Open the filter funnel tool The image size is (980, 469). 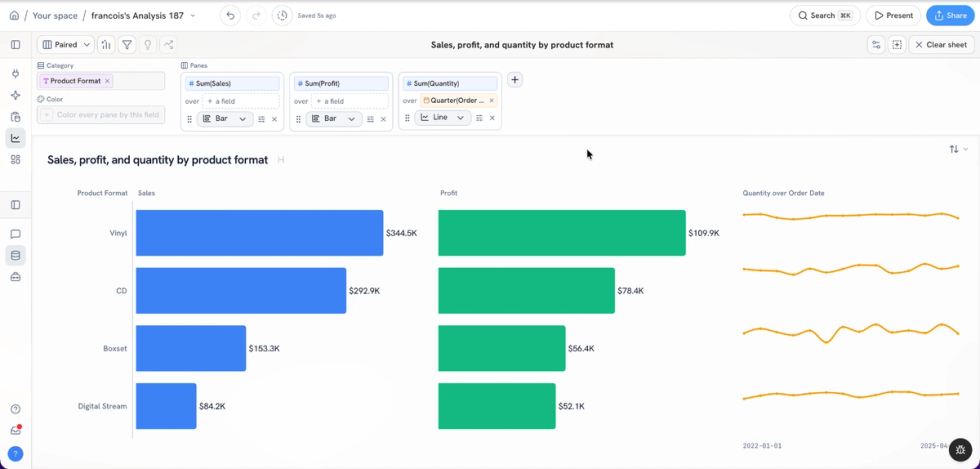pos(127,45)
